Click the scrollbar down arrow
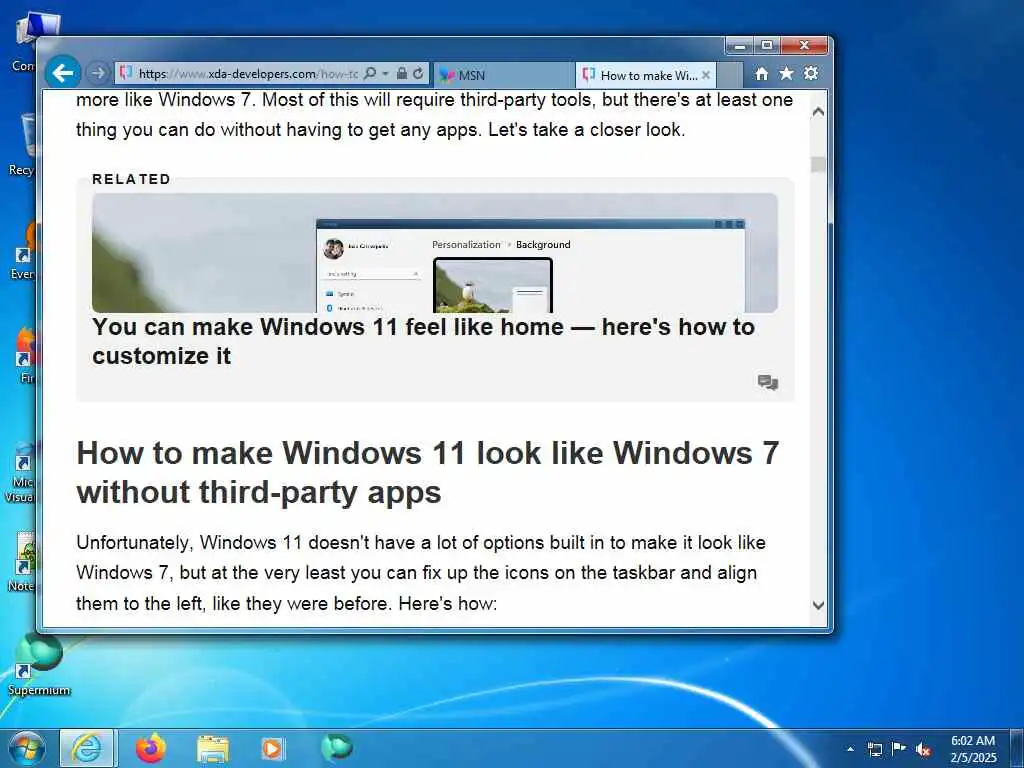This screenshot has height=768, width=1024. coord(818,605)
